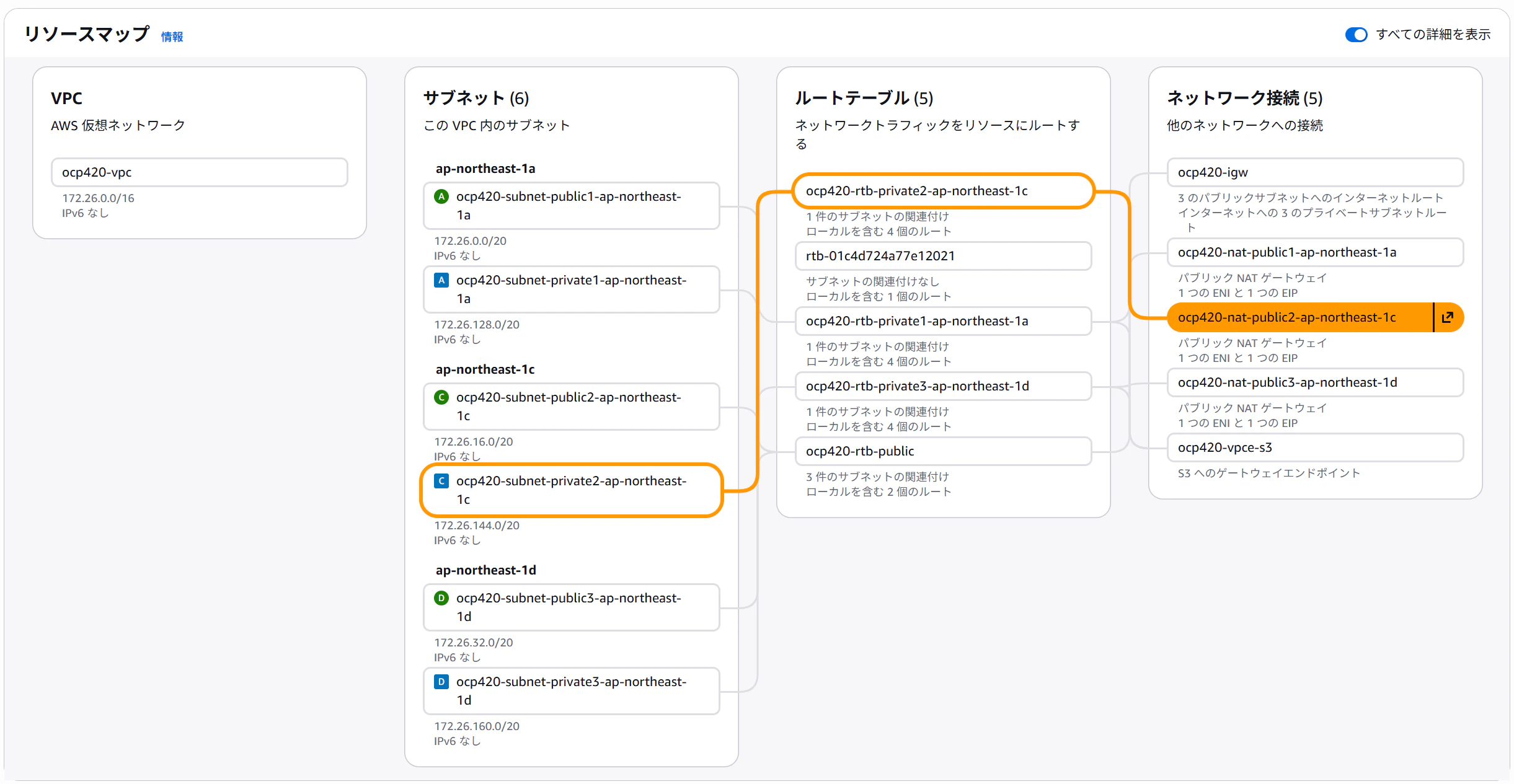Screen dimensions: 1514x784
Task: Open external link icon for ocp420-nat-public2-ap-northeast-1c
Action: coord(1448,317)
